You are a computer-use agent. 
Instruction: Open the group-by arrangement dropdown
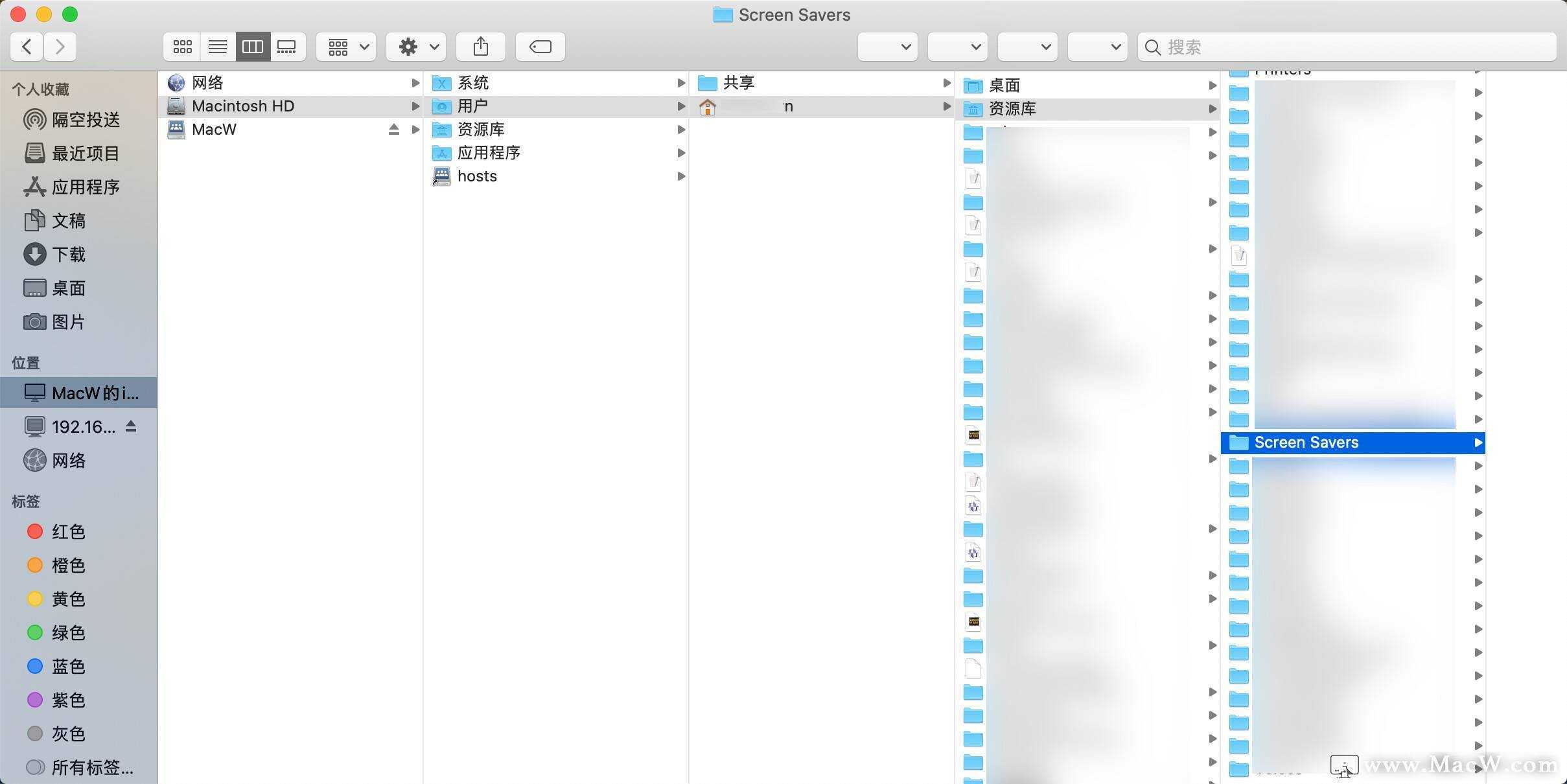[346, 47]
